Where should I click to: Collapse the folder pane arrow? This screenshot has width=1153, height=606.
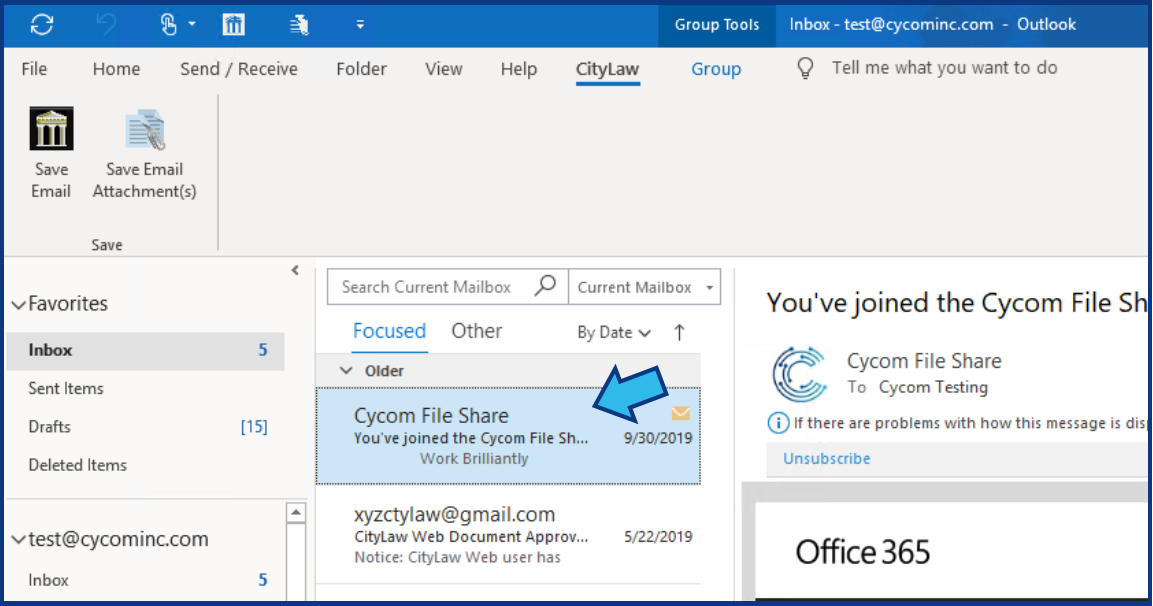click(295, 271)
